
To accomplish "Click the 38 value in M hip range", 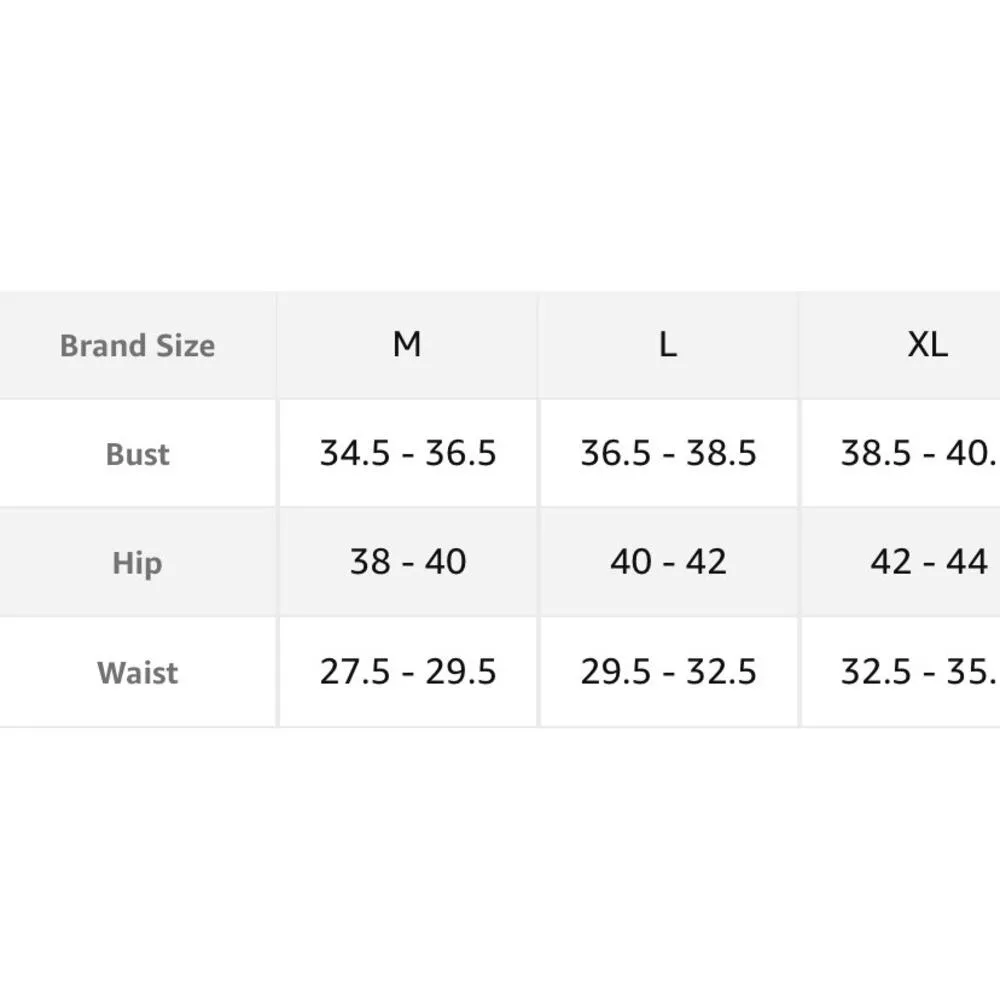I will point(370,562).
